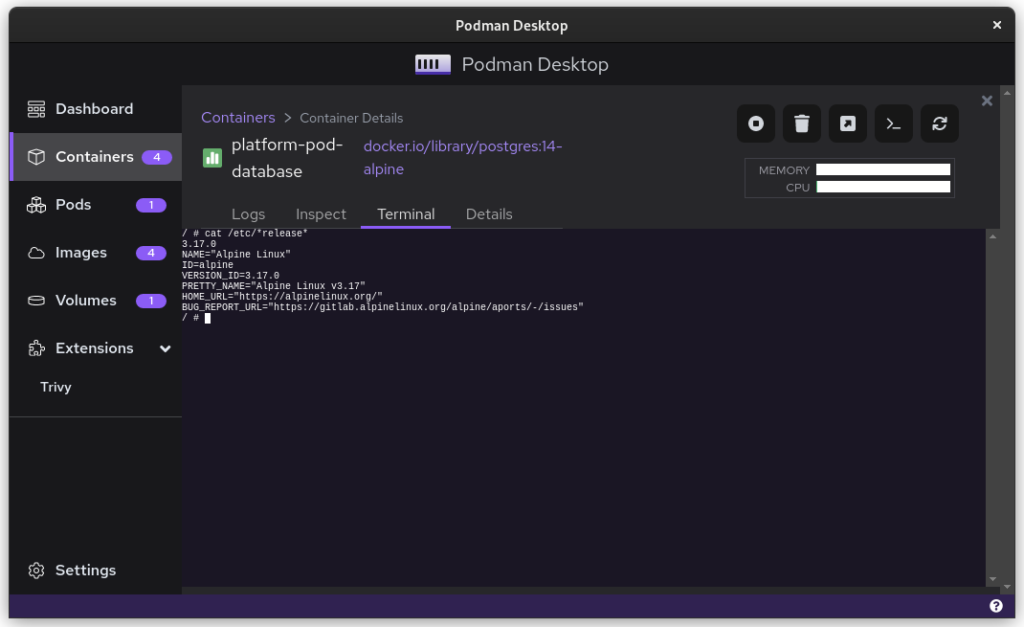Open the Pods section in the sidebar
The image size is (1024, 627).
72,204
